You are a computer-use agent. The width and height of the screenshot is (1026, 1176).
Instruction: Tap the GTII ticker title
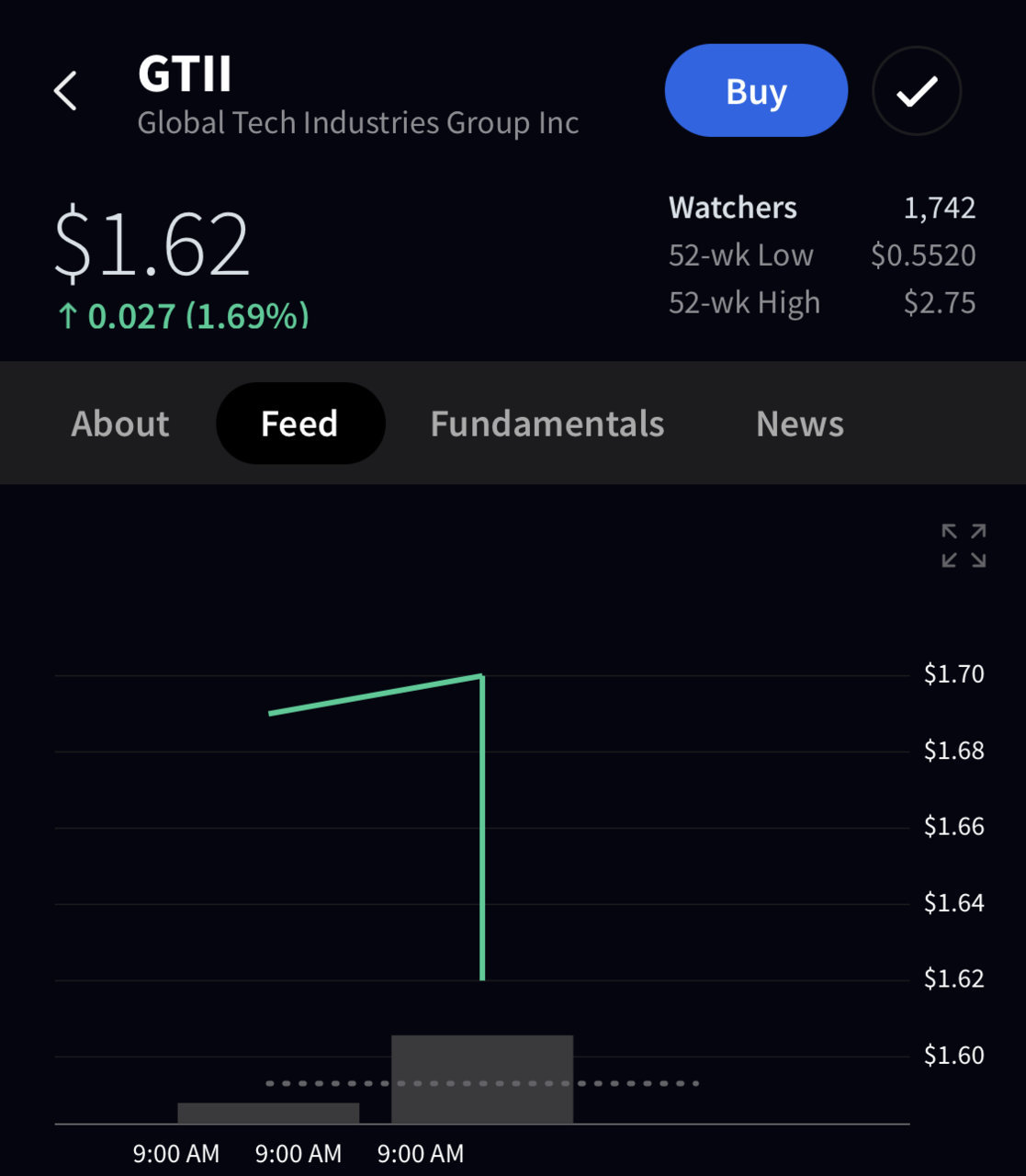(x=185, y=73)
